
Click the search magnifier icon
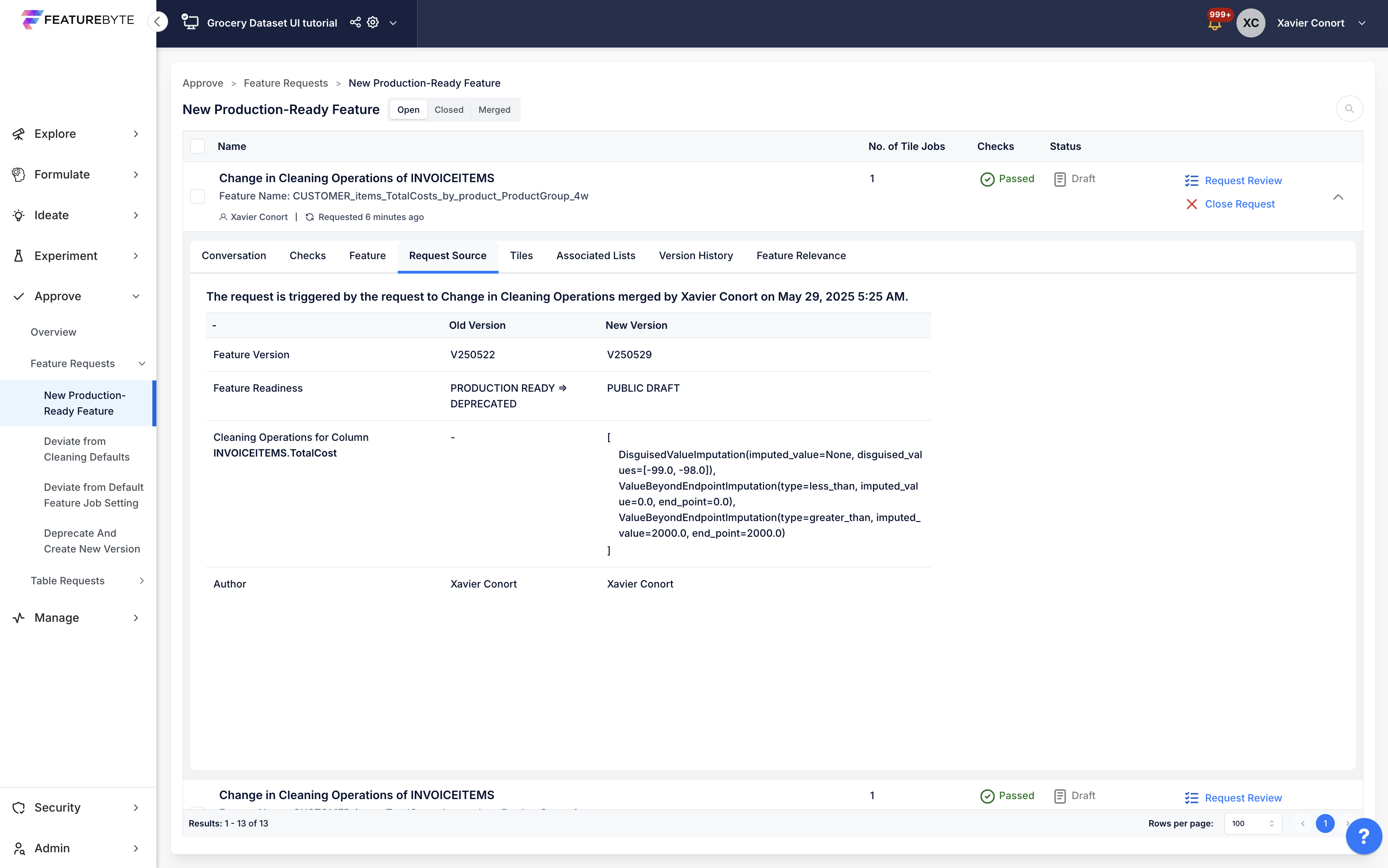(x=1349, y=108)
